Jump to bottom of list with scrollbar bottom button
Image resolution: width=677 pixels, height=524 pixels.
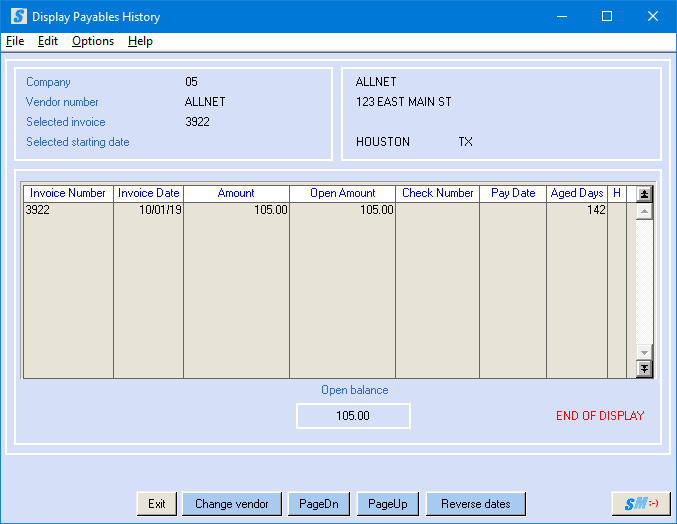click(x=644, y=369)
